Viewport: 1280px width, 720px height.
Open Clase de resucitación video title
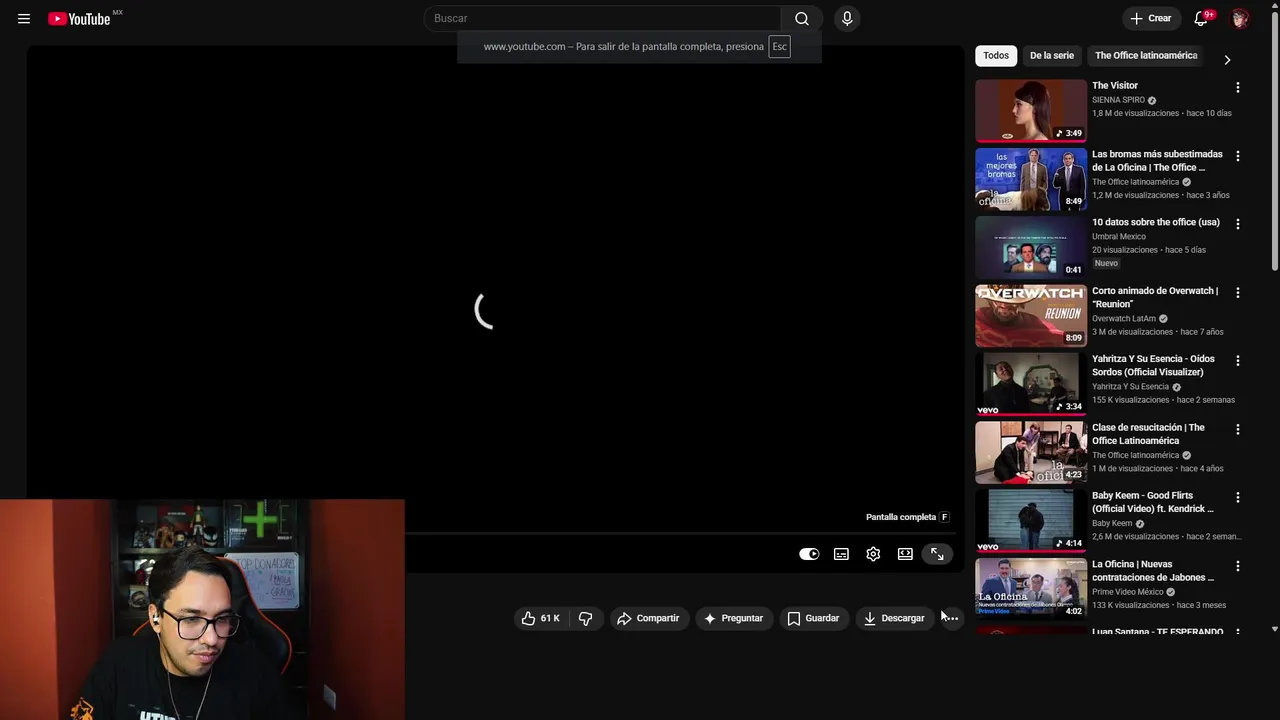pyautogui.click(x=1148, y=434)
